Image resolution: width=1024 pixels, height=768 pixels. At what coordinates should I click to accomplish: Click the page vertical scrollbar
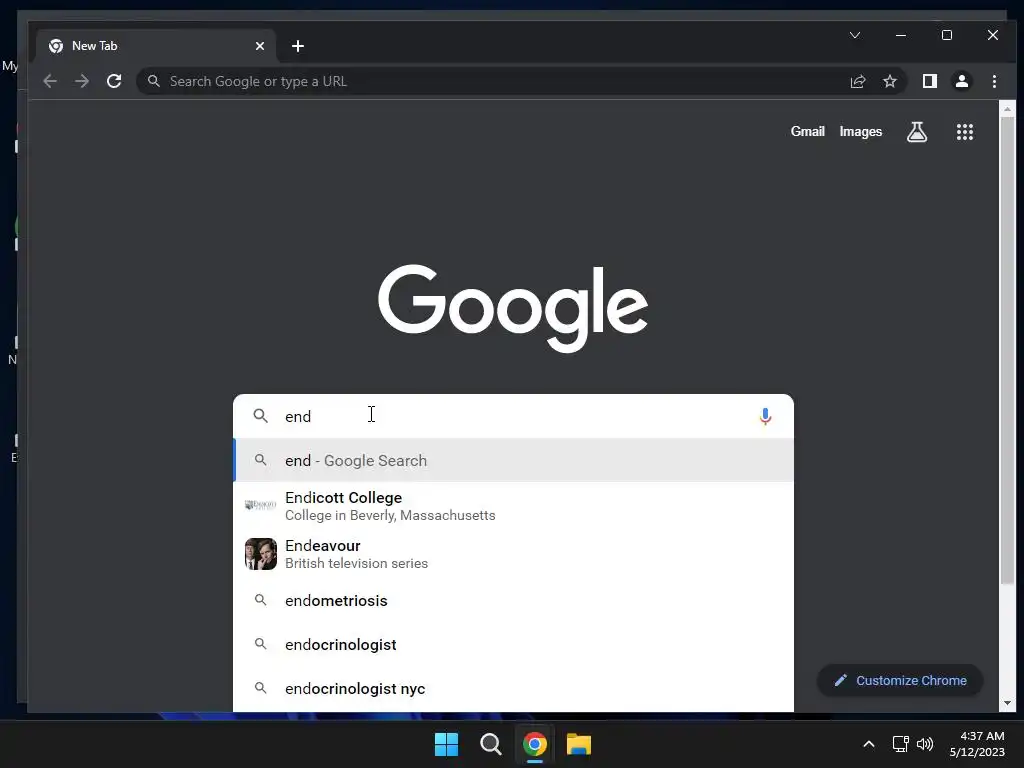[x=1007, y=349]
